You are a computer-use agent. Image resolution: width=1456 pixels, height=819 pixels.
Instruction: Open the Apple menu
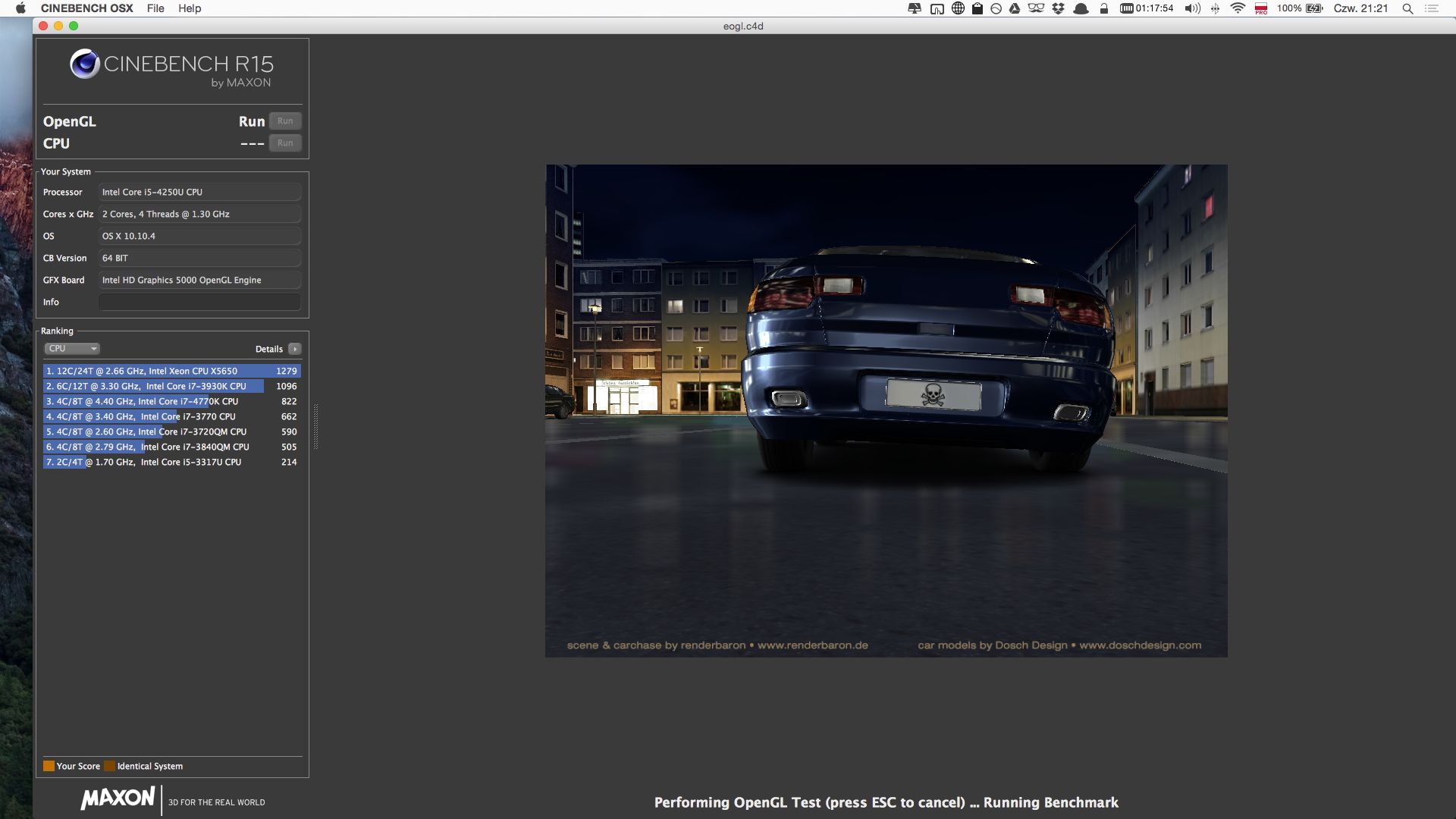coord(20,8)
